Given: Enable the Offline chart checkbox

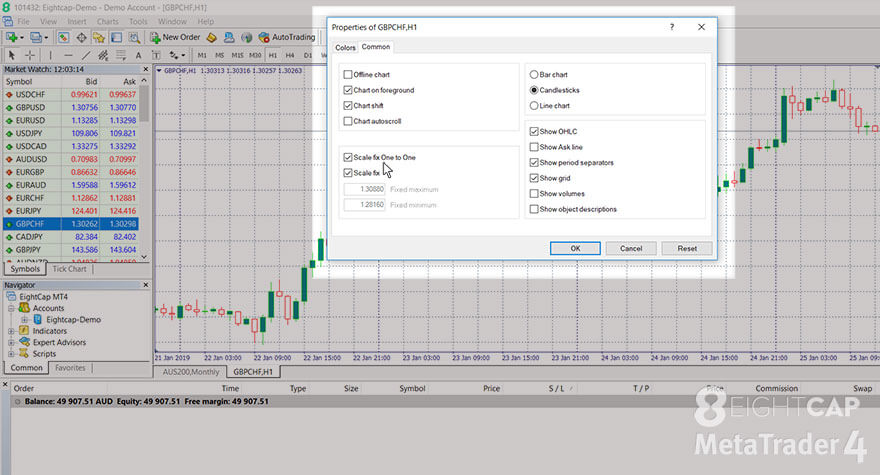Looking at the screenshot, I should (x=348, y=74).
